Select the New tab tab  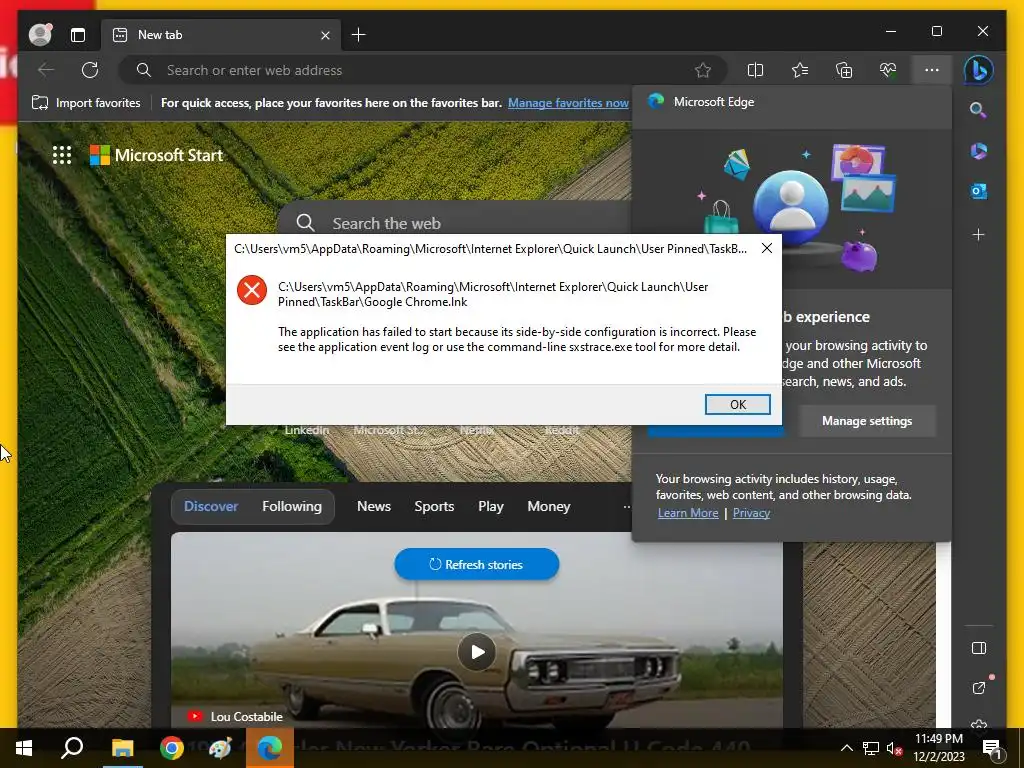(221, 35)
